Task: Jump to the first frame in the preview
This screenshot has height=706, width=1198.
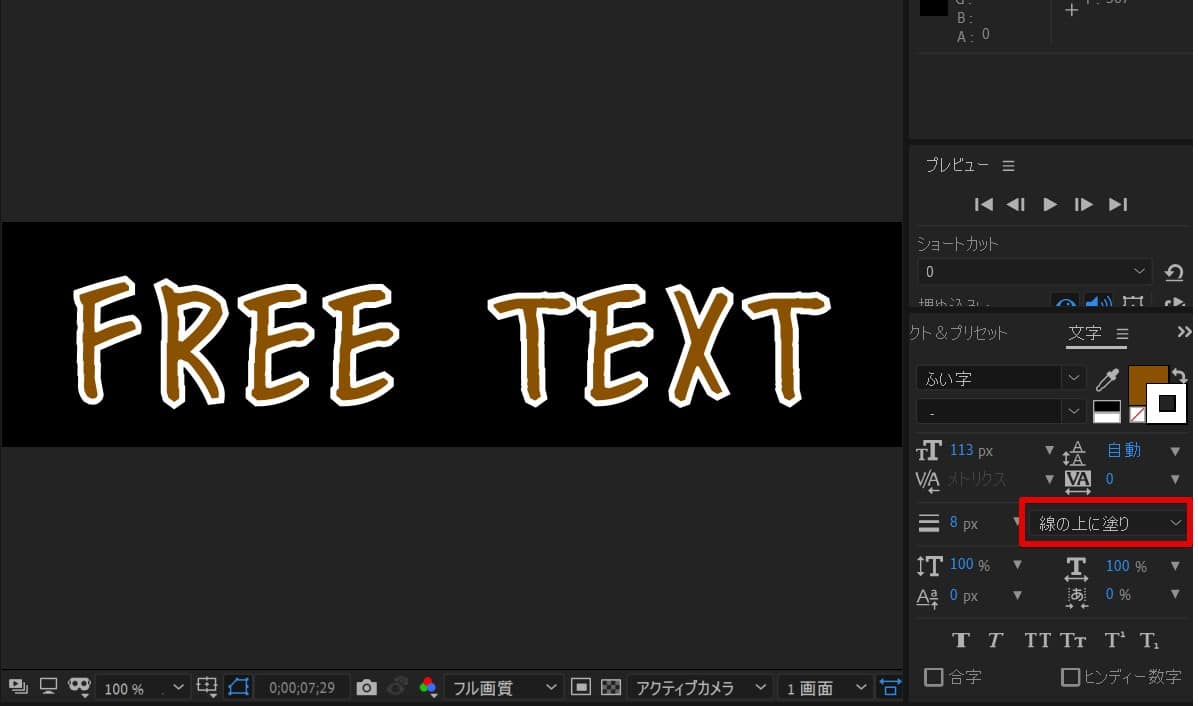Action: pyautogui.click(x=983, y=204)
